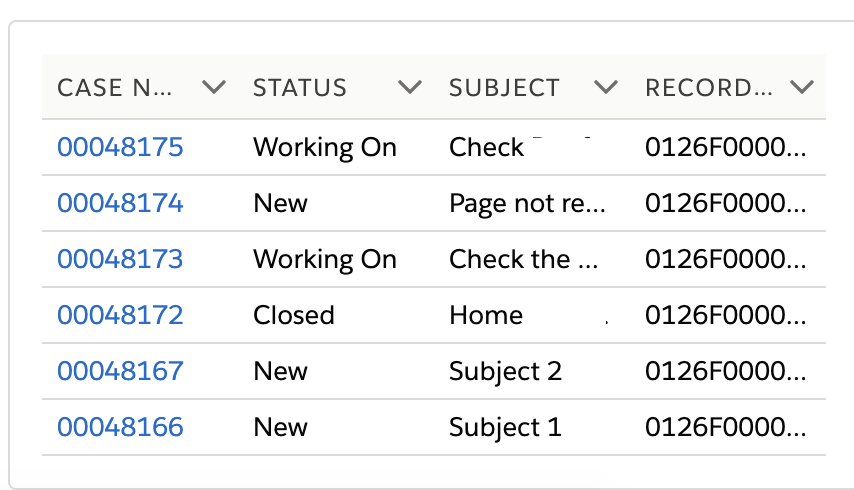Sort by the Status column header
Screen dimensions: 854x490
pyautogui.click(x=300, y=88)
